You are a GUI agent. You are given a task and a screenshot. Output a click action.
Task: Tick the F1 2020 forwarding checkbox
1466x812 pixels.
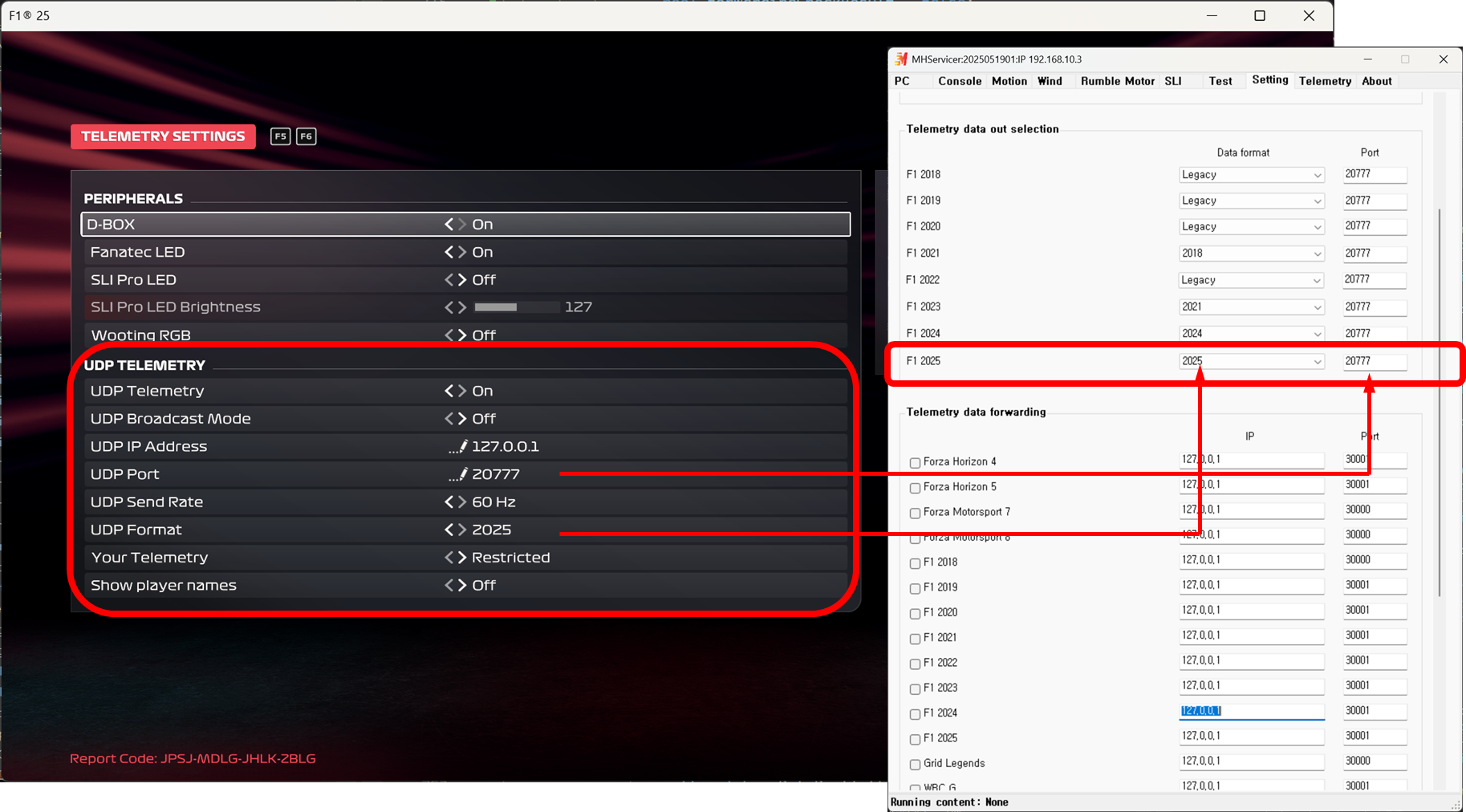(x=915, y=614)
